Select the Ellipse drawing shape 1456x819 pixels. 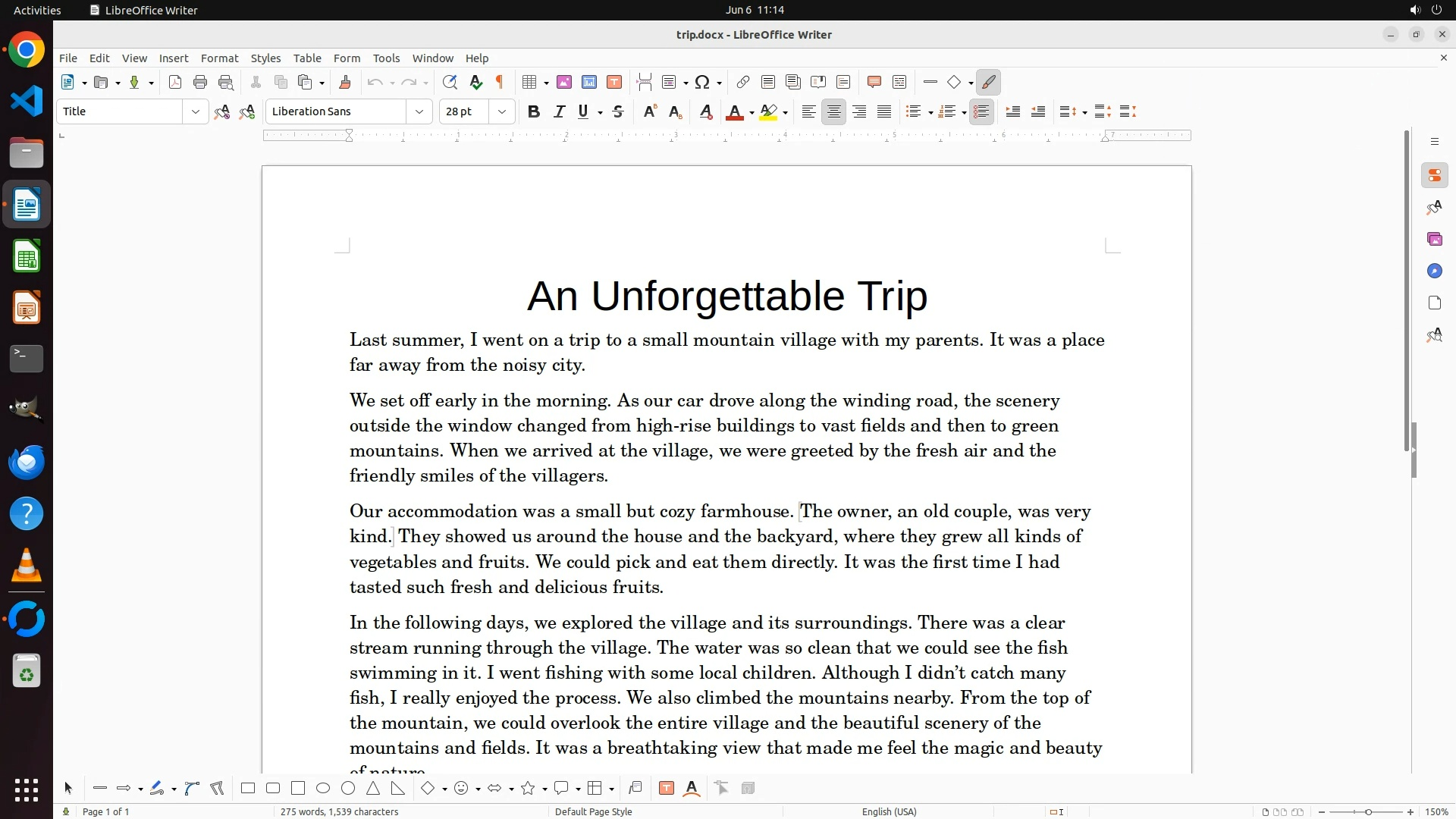click(x=323, y=789)
